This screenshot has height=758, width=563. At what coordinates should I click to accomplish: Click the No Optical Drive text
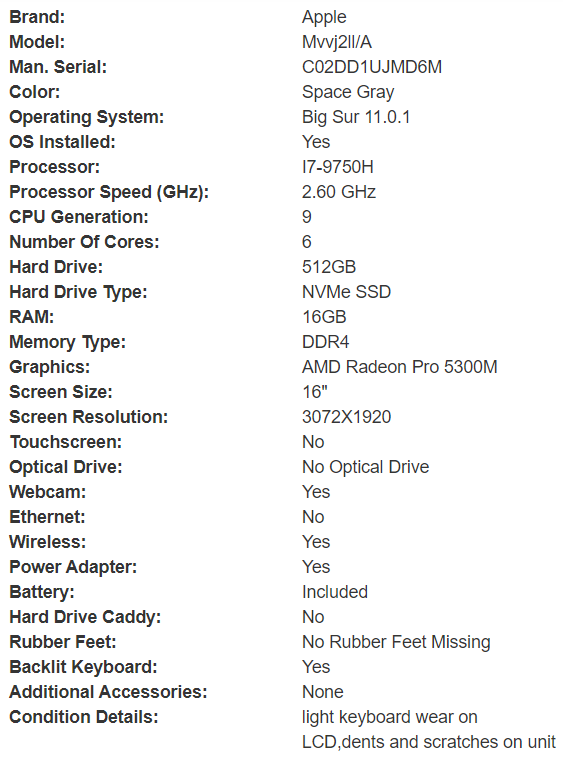pos(365,467)
